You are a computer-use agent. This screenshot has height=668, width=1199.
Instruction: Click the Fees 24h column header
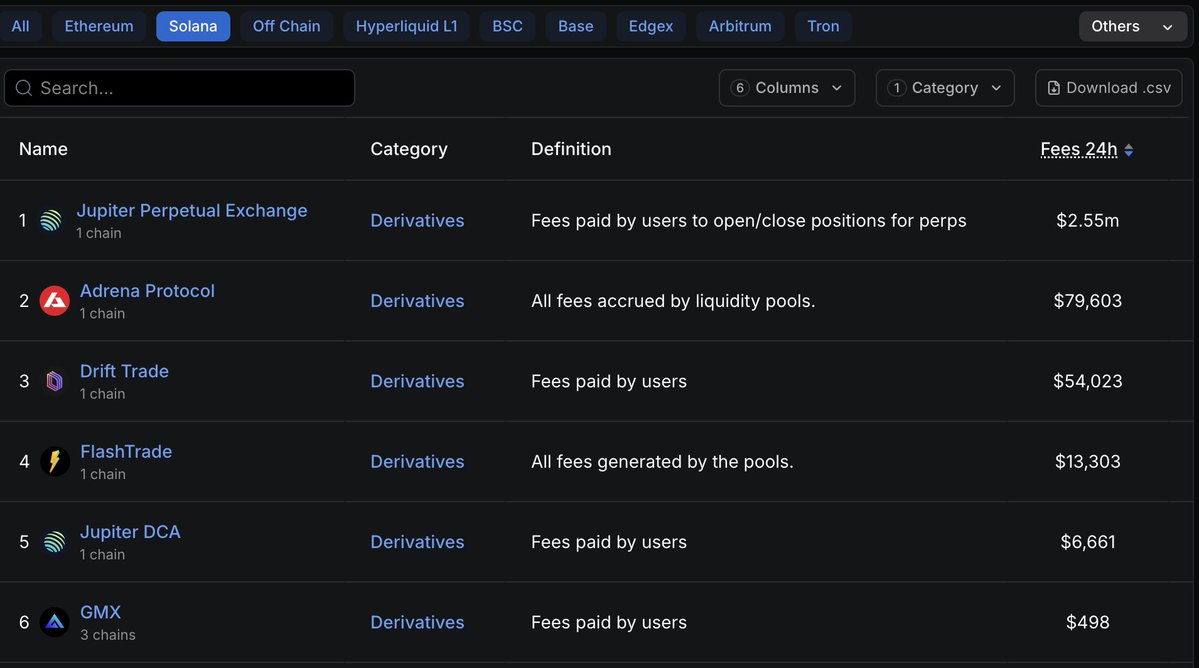[1079, 149]
